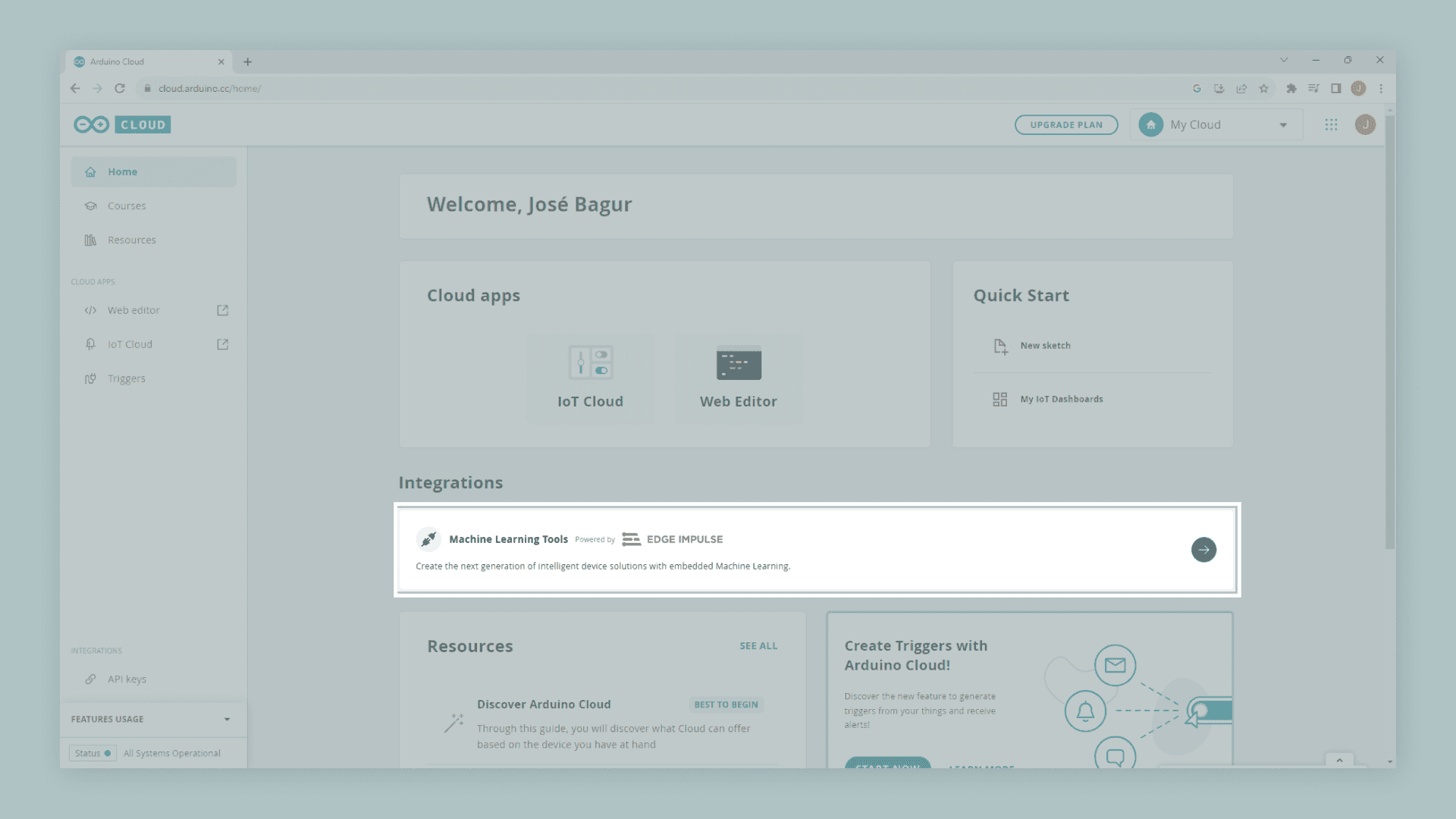Click the Arduino Cloud logo
Viewport: 1456px width, 819px height.
[122, 124]
